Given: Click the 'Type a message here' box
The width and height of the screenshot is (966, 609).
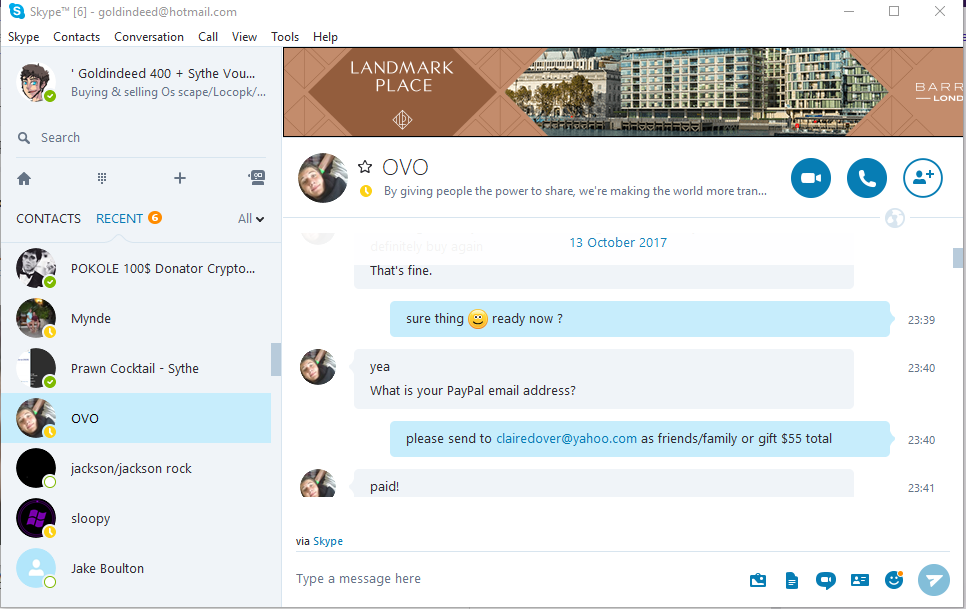Looking at the screenshot, I should [x=518, y=579].
